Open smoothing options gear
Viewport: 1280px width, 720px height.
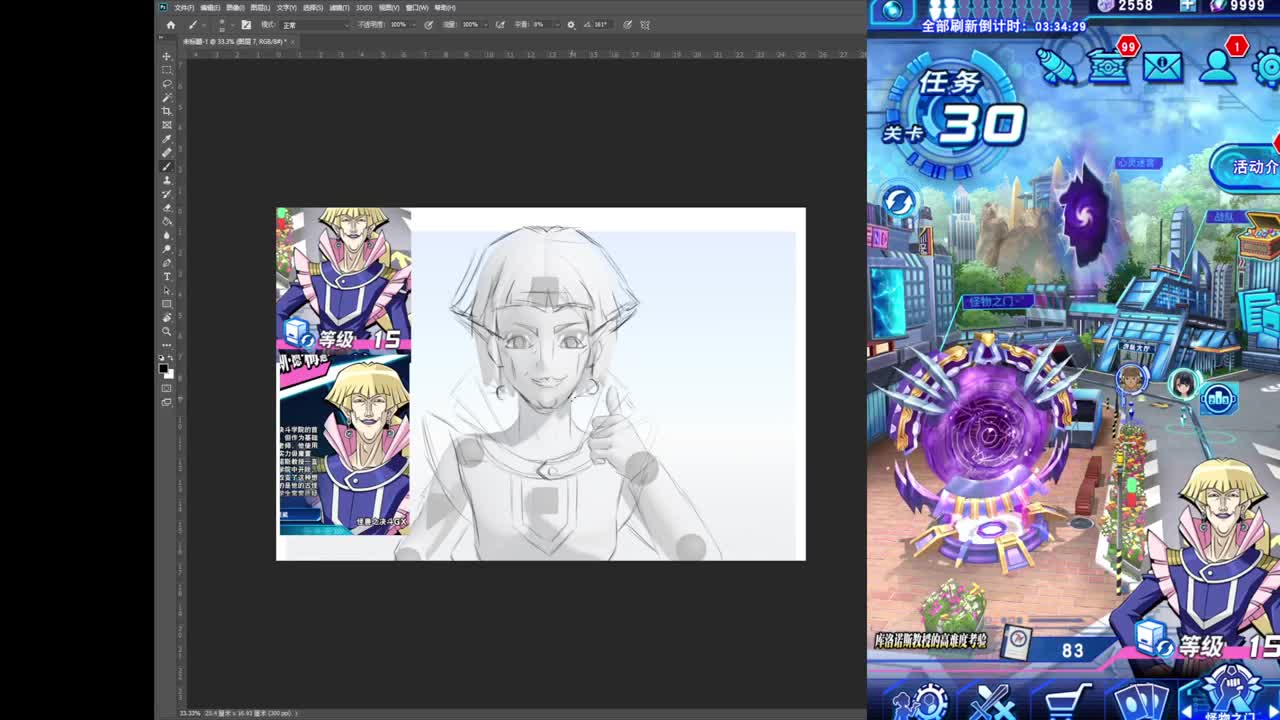click(x=571, y=25)
